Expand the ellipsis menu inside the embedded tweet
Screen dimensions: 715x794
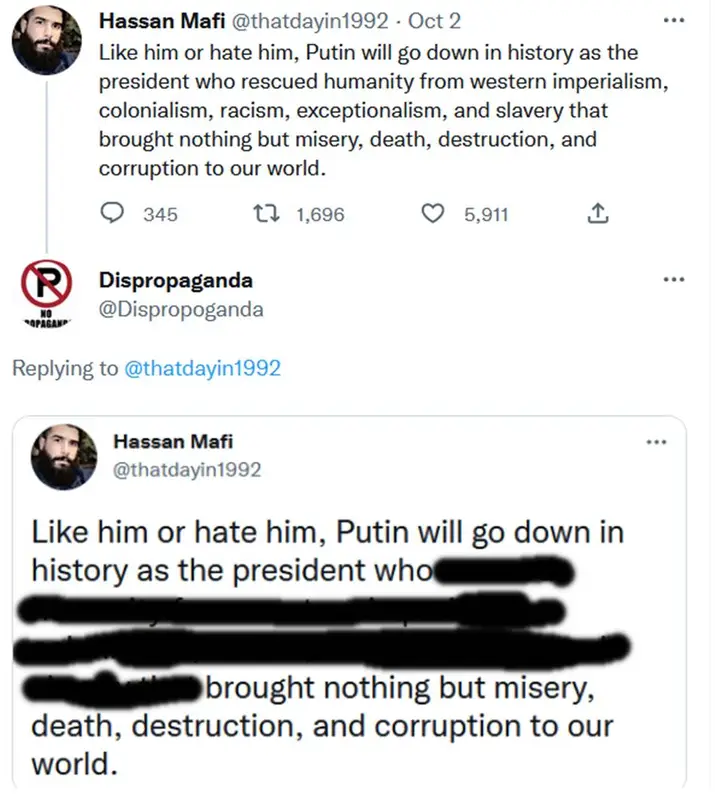(655, 441)
